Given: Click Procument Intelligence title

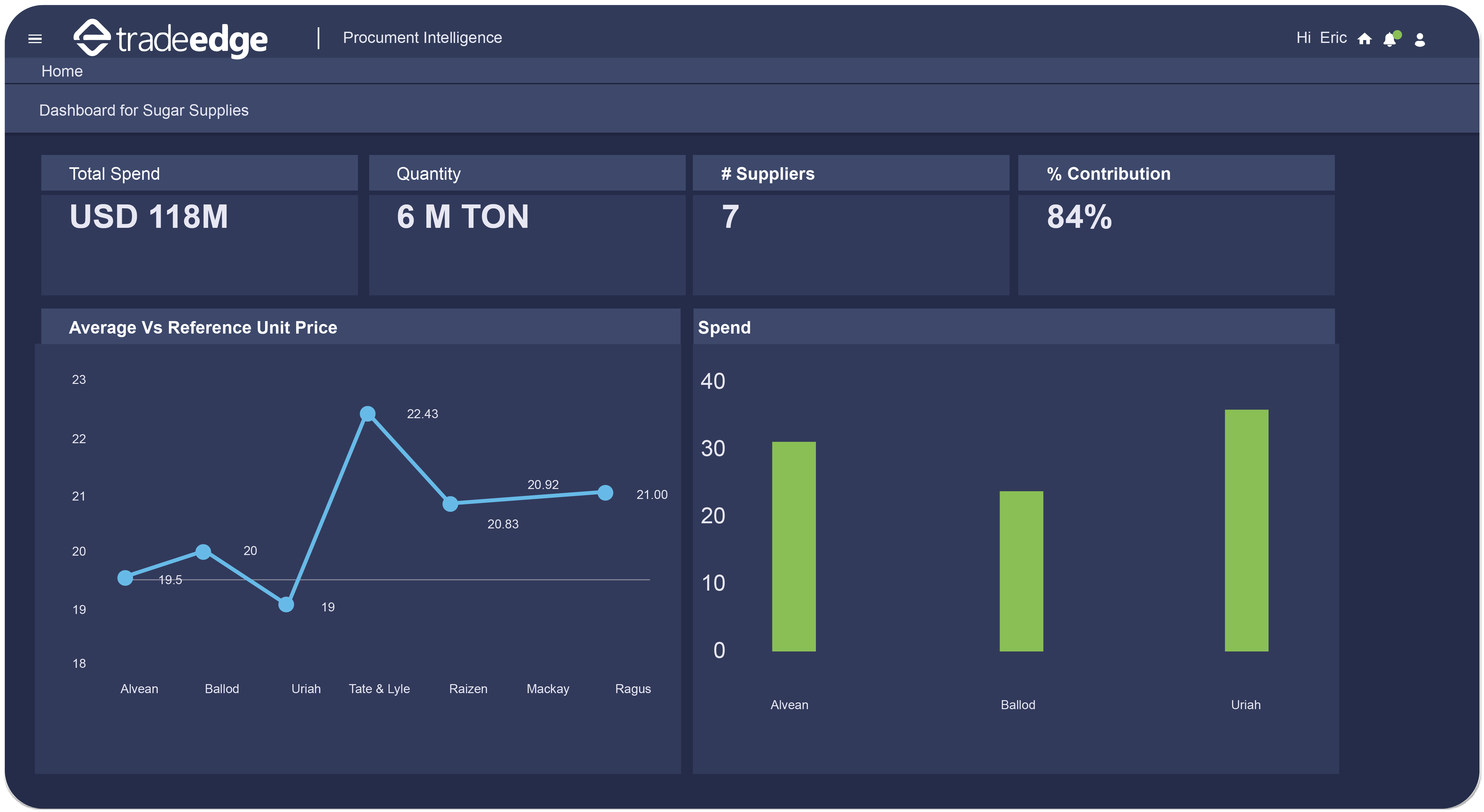Looking at the screenshot, I should 422,37.
